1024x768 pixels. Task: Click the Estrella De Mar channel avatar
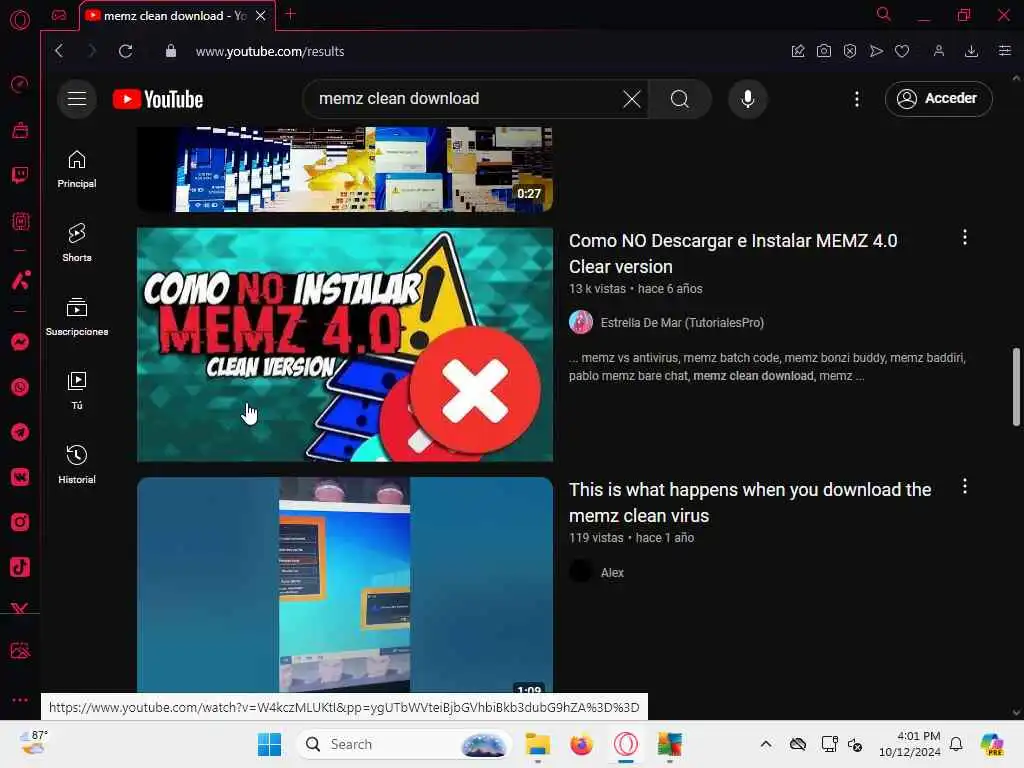pyautogui.click(x=581, y=323)
